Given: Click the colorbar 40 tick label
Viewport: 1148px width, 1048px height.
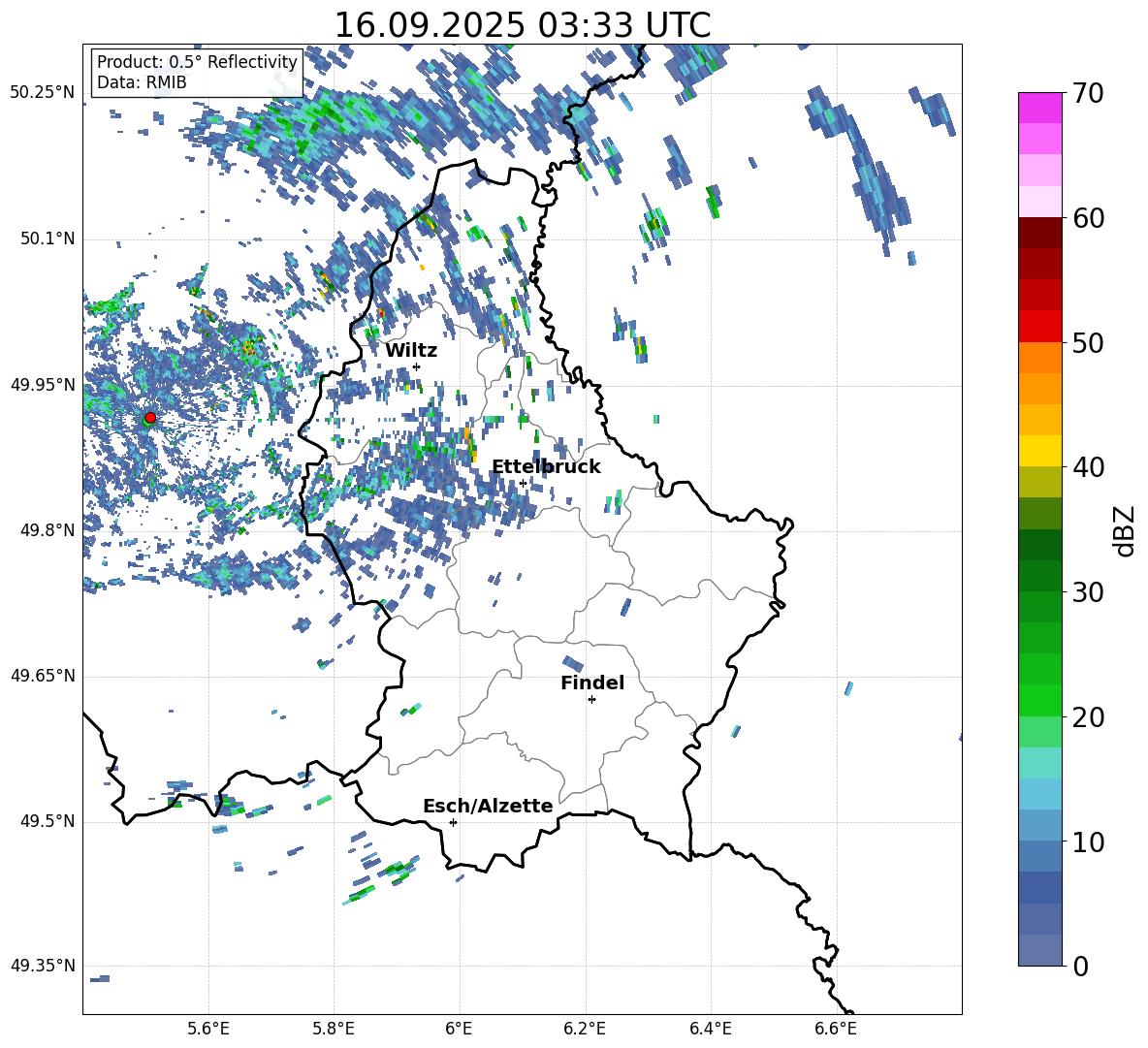Looking at the screenshot, I should click(x=1088, y=467).
